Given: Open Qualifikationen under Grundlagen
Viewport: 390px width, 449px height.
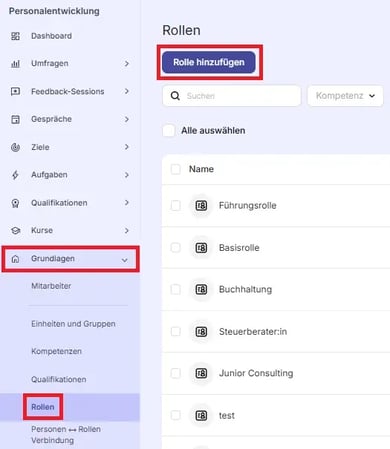Looking at the screenshot, I should pos(59,379).
